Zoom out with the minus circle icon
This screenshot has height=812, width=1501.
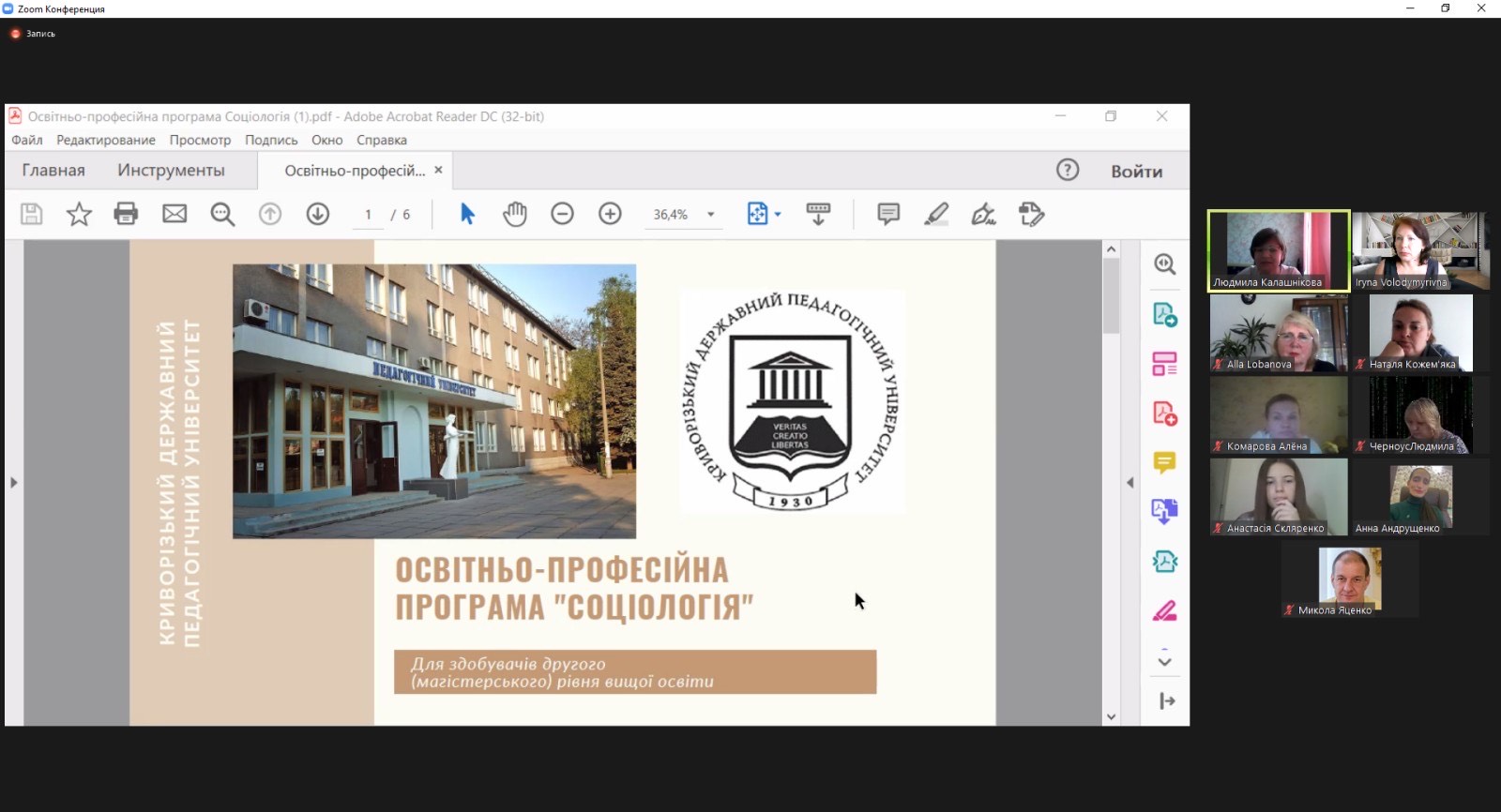(x=562, y=214)
